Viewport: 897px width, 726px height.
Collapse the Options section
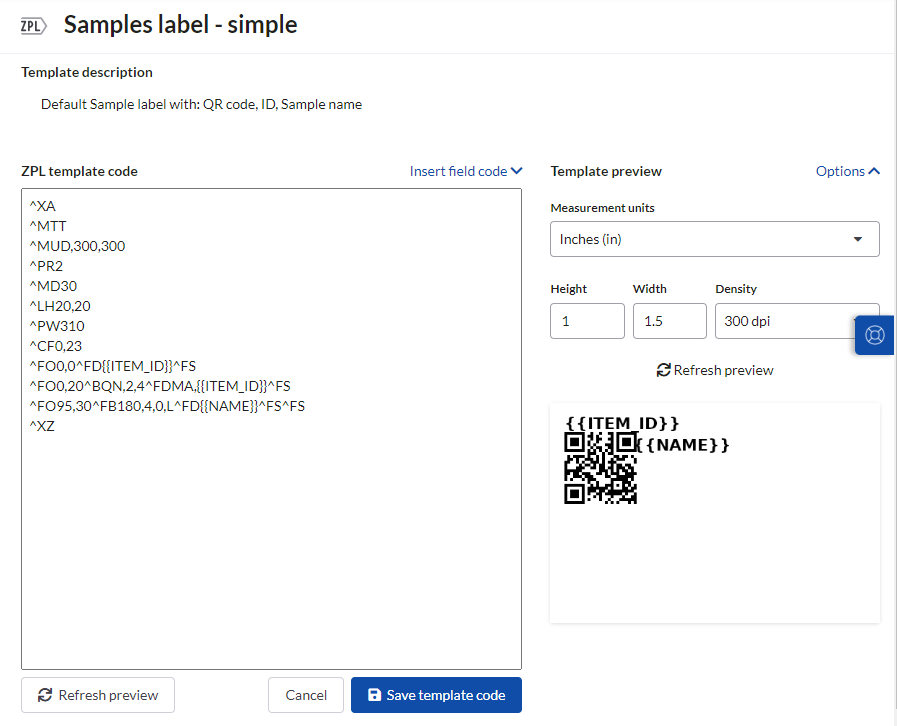coord(847,170)
